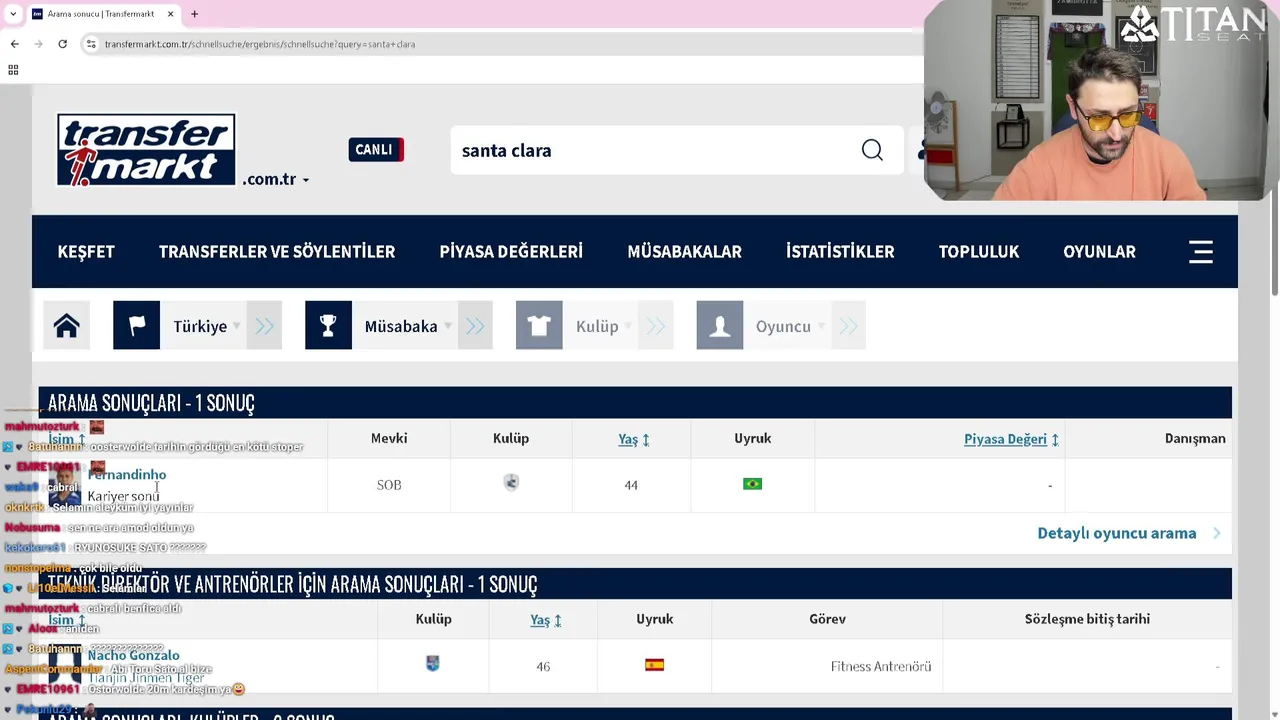Expand the Kulüp club dropdown
The image size is (1280, 720).
coord(628,327)
